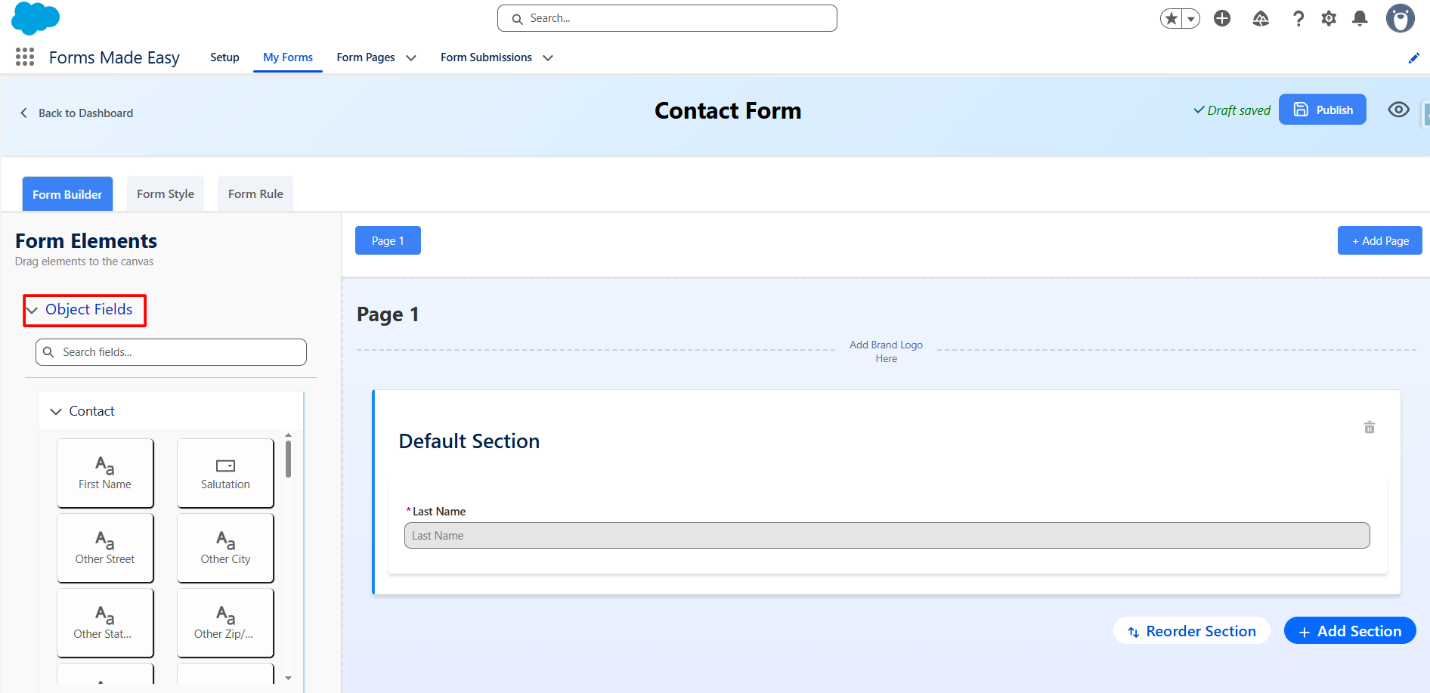Click the Search fields input box
This screenshot has height=693, width=1430.
click(x=171, y=352)
